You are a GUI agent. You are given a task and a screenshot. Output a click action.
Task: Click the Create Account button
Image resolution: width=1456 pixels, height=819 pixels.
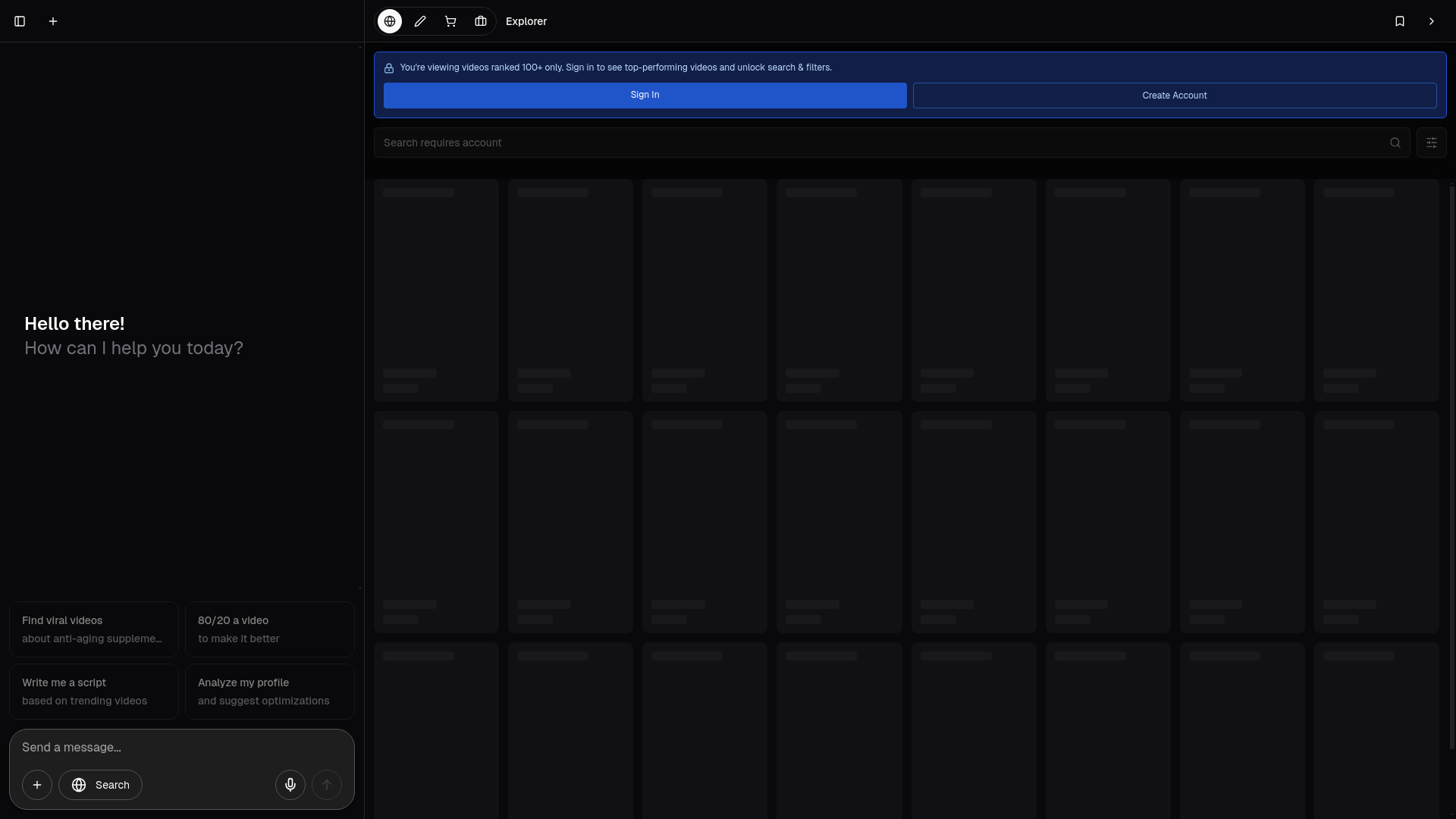[1175, 96]
